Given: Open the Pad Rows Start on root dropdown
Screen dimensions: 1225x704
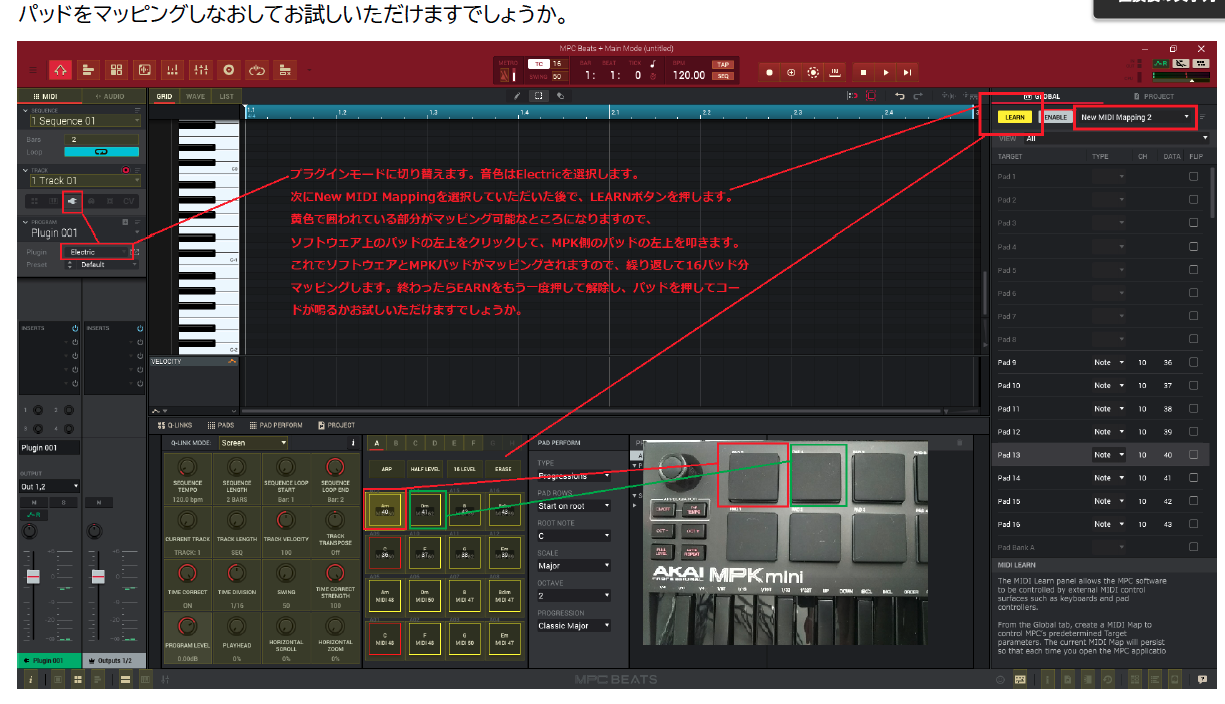Looking at the screenshot, I should point(574,506).
